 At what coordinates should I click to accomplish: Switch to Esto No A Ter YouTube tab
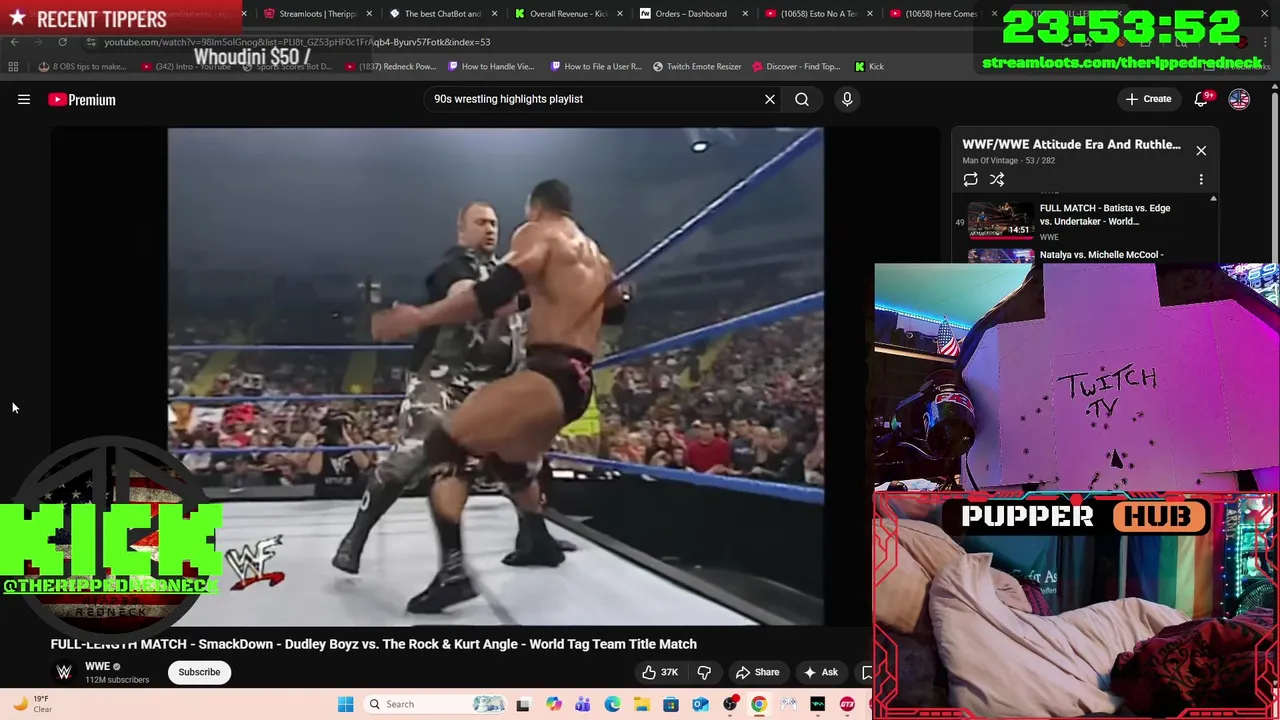click(818, 14)
